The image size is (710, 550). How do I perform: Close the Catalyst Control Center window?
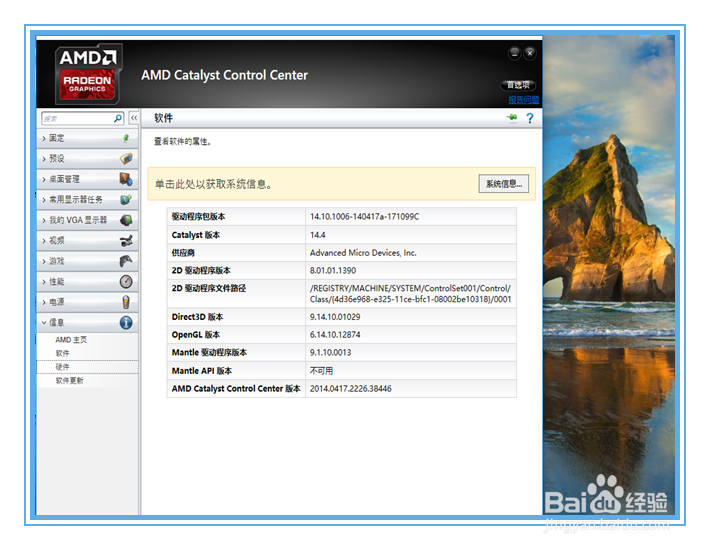pyautogui.click(x=530, y=53)
